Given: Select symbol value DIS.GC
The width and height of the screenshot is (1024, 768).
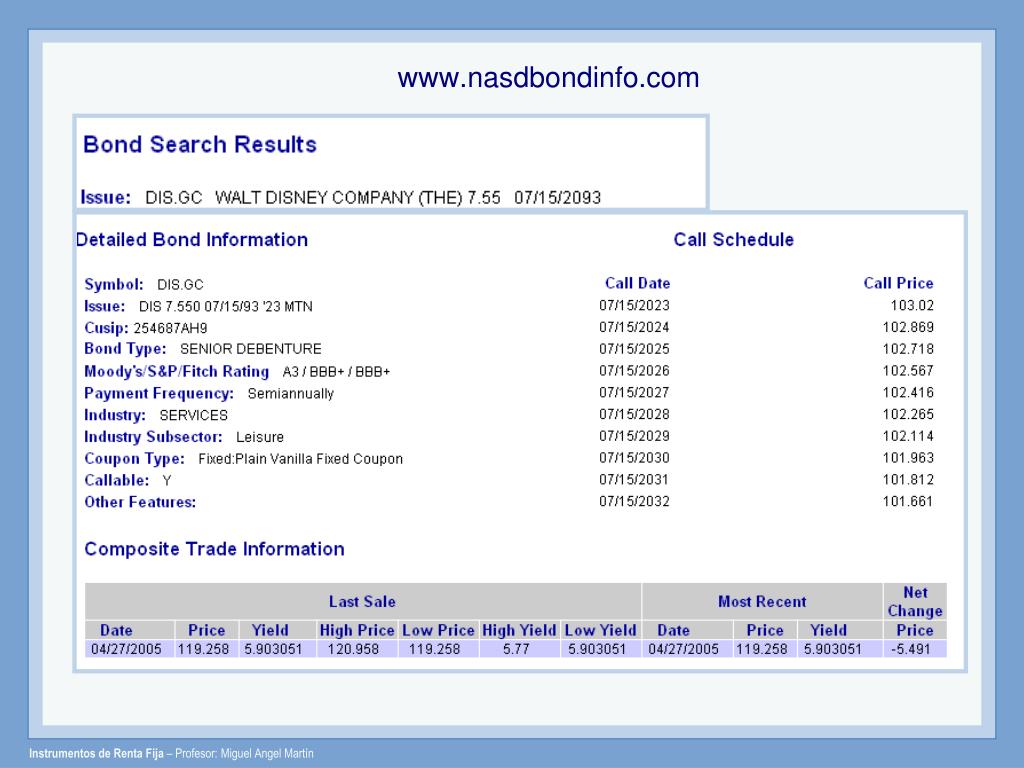Looking at the screenshot, I should (x=180, y=285).
